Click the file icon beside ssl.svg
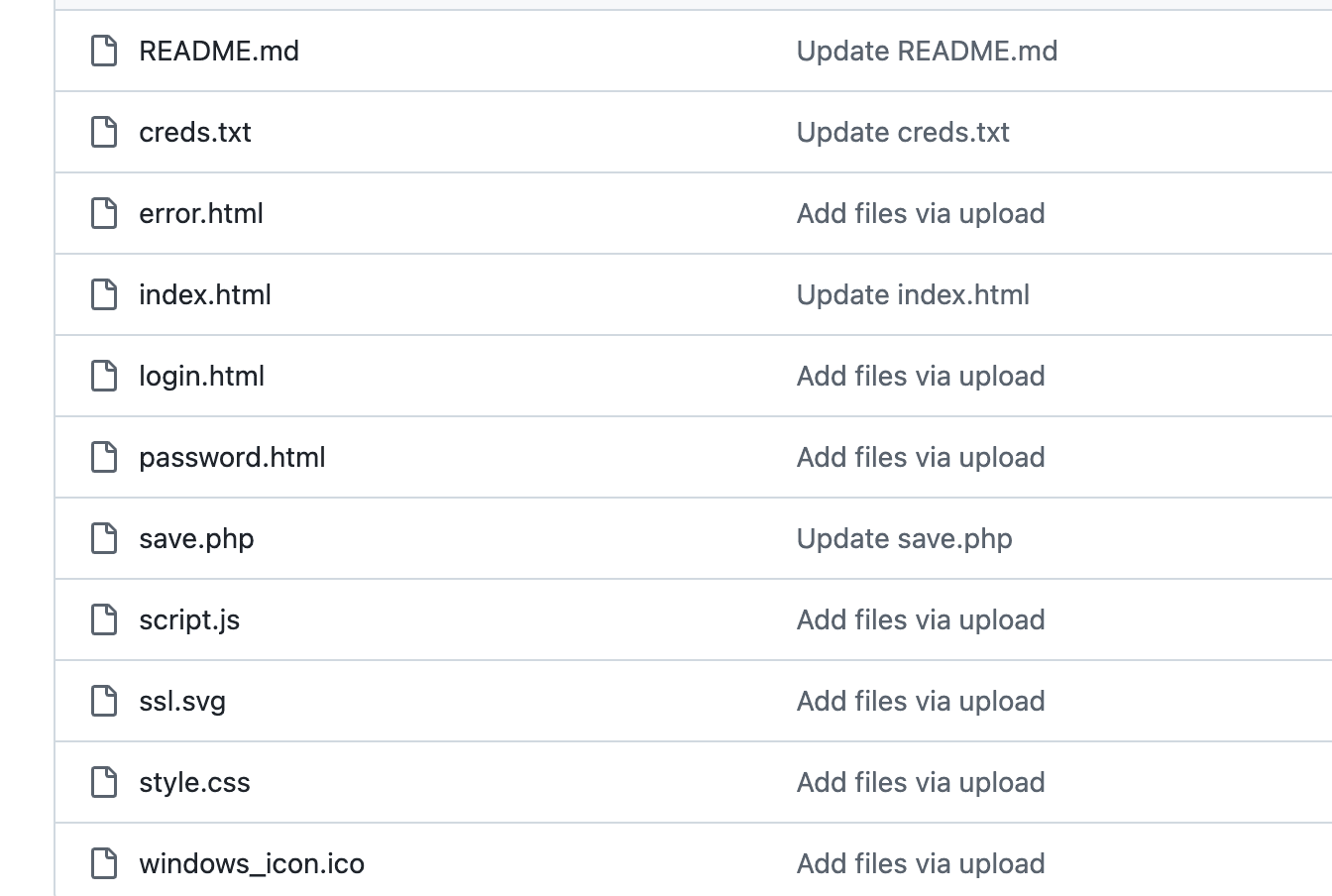The width and height of the screenshot is (1332, 896). [x=104, y=701]
